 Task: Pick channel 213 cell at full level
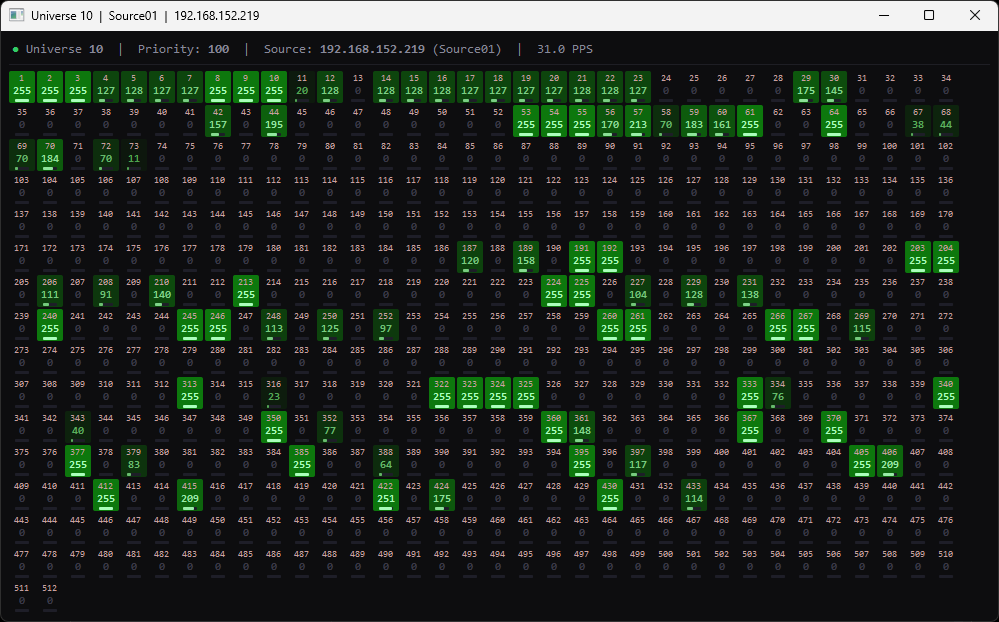246,291
